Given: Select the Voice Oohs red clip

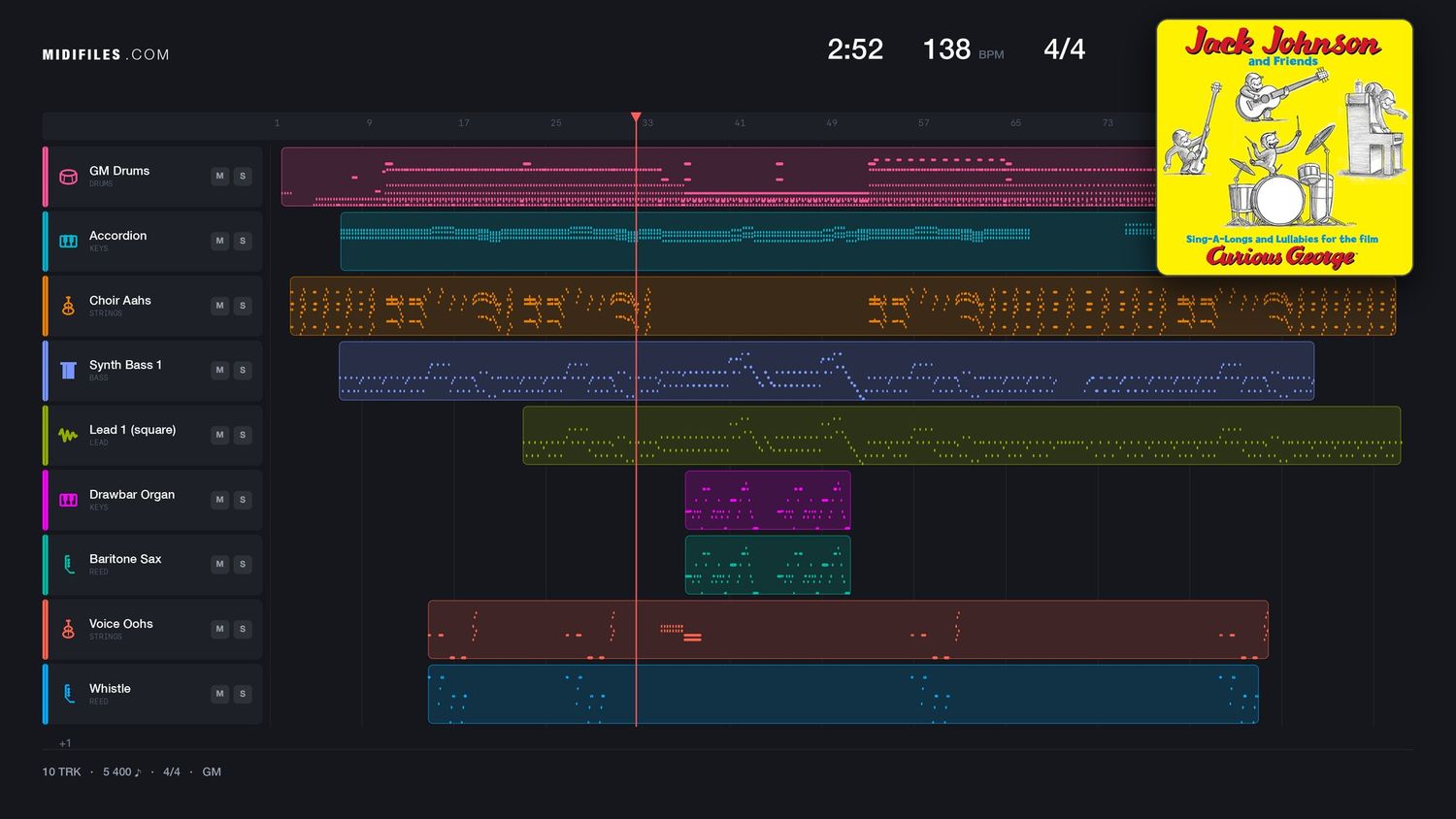Looking at the screenshot, I should click(848, 630).
